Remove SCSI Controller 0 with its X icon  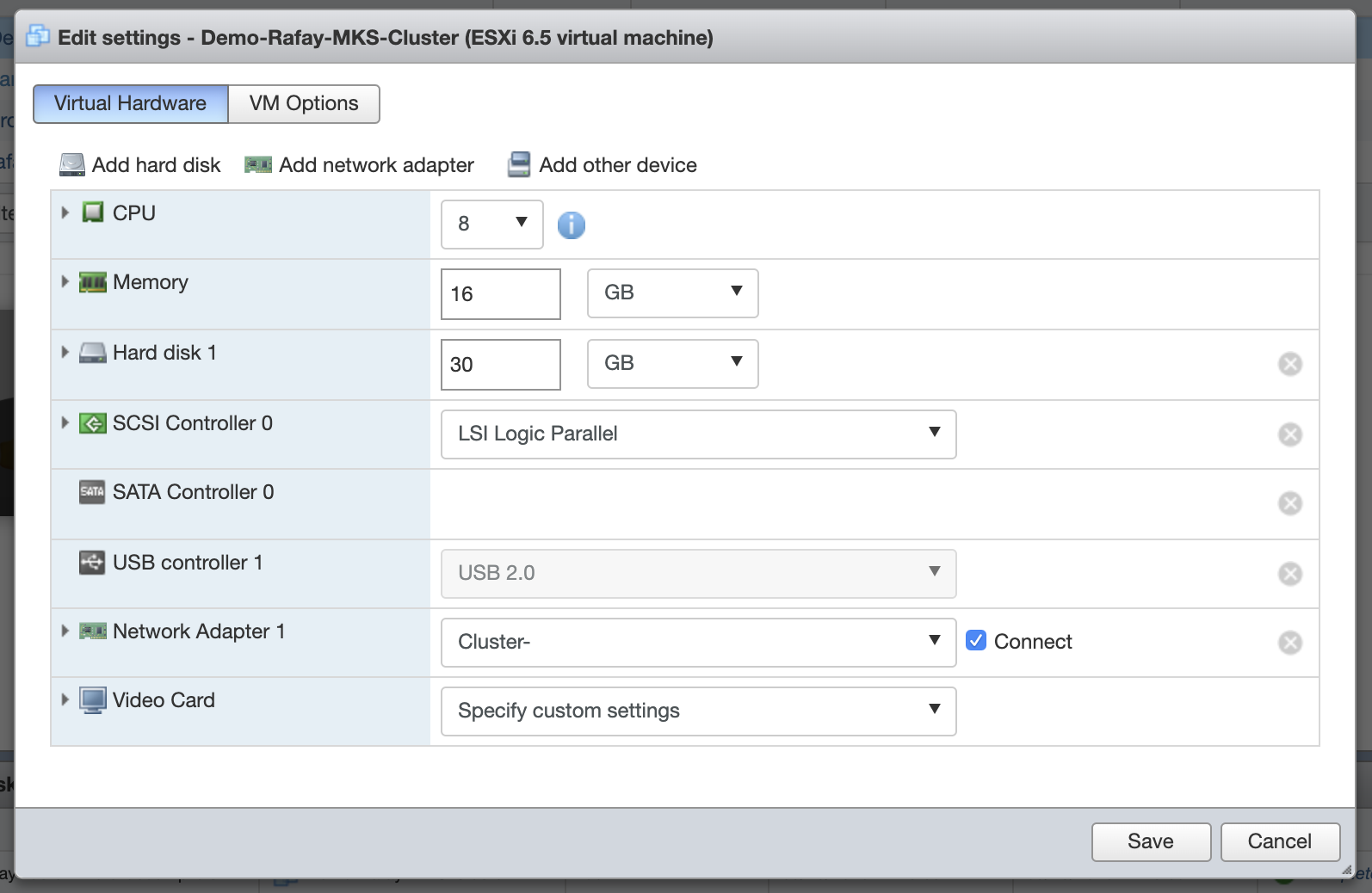1290,434
